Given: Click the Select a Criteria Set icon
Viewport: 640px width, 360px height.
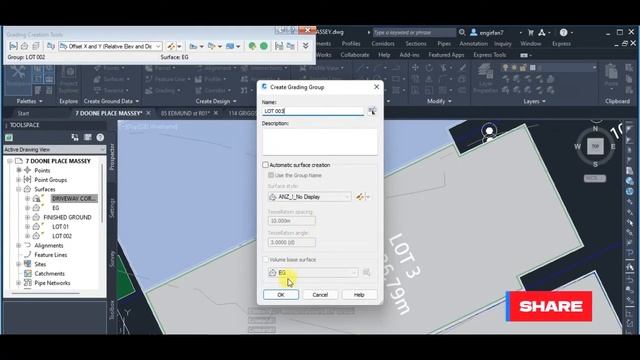Looking at the screenshot, I should (x=51, y=46).
